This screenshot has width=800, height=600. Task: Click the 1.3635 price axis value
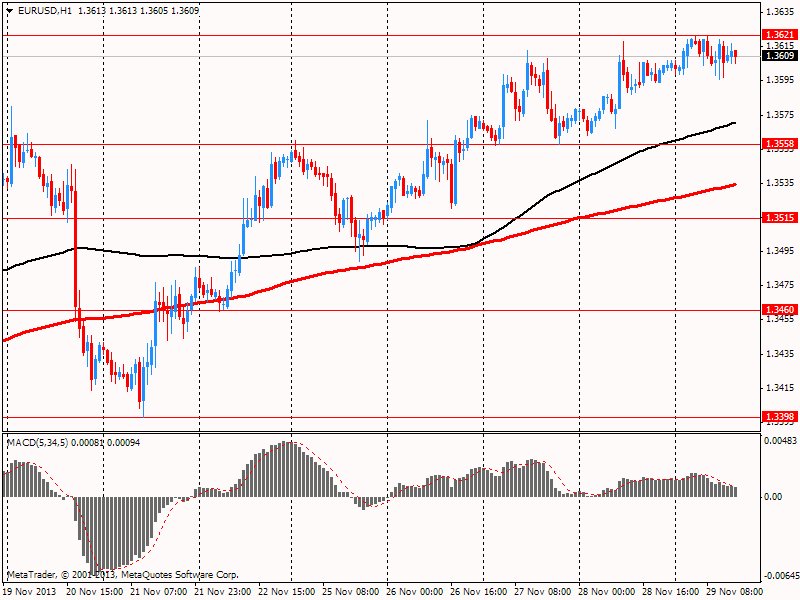pos(780,11)
